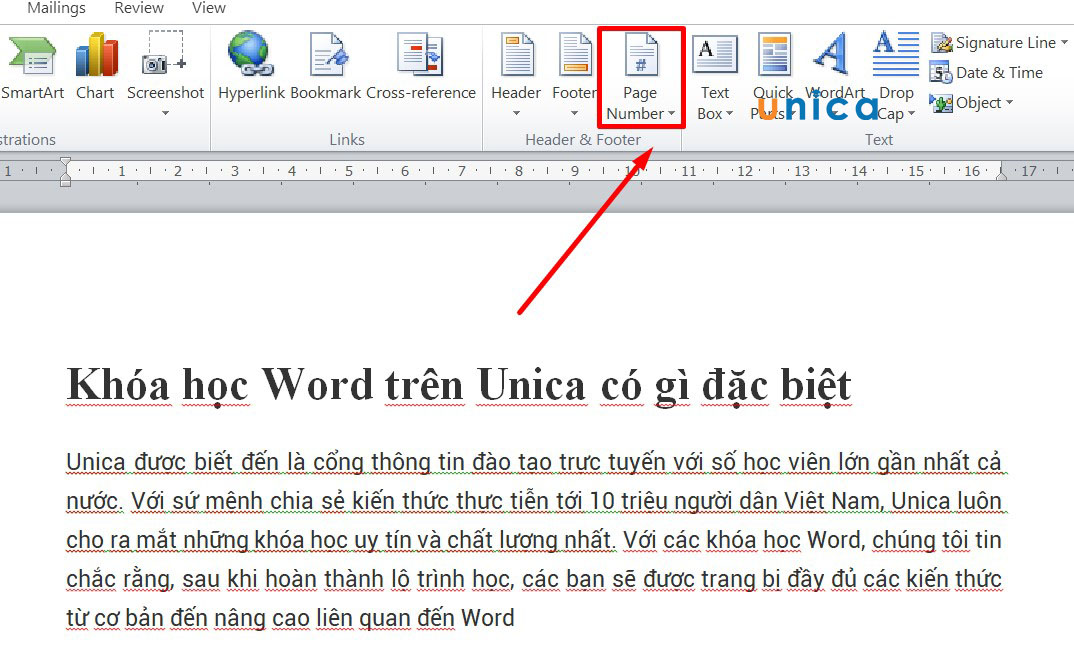1074x656 pixels.
Task: Insert a Chart
Action: click(x=95, y=66)
